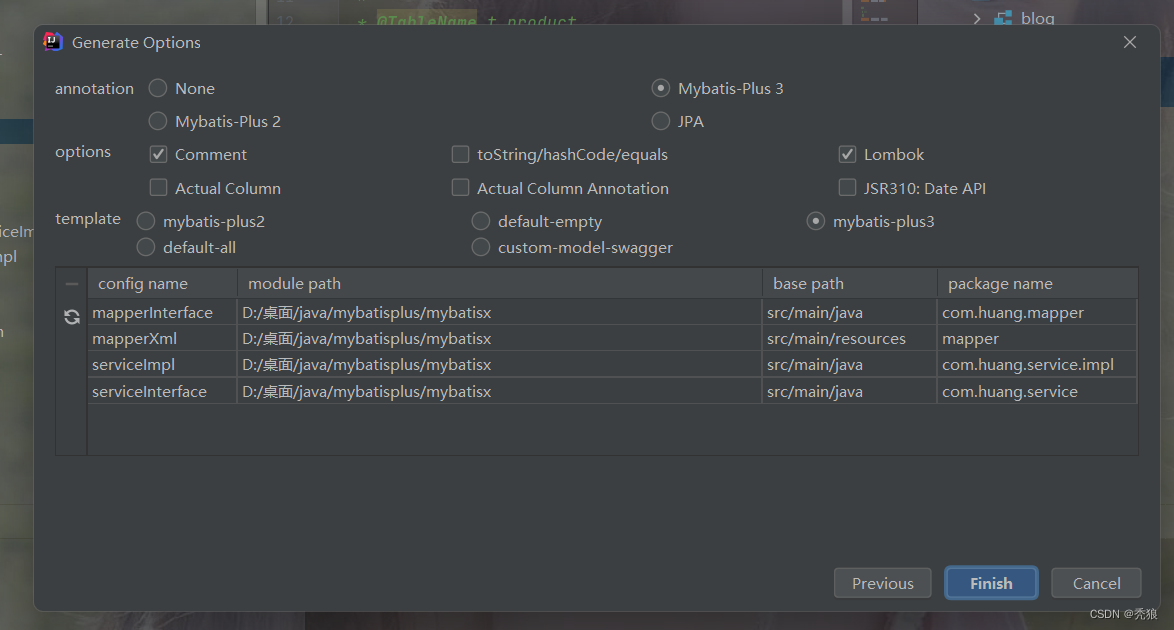Select the serviceInterface config cell

coord(162,391)
